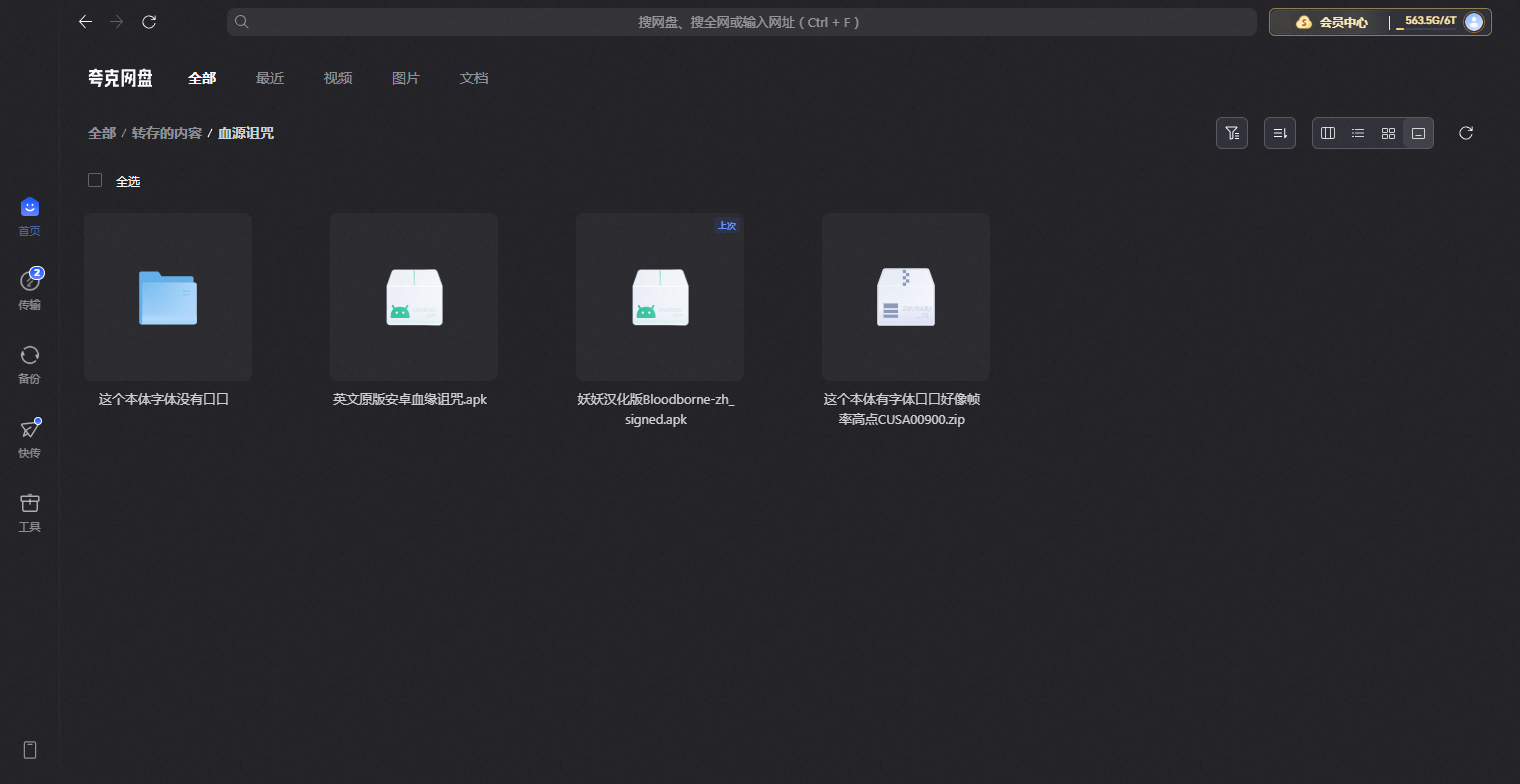Screen dimensions: 1520x784
Task: Go back with the left arrow button
Action: click(x=85, y=21)
